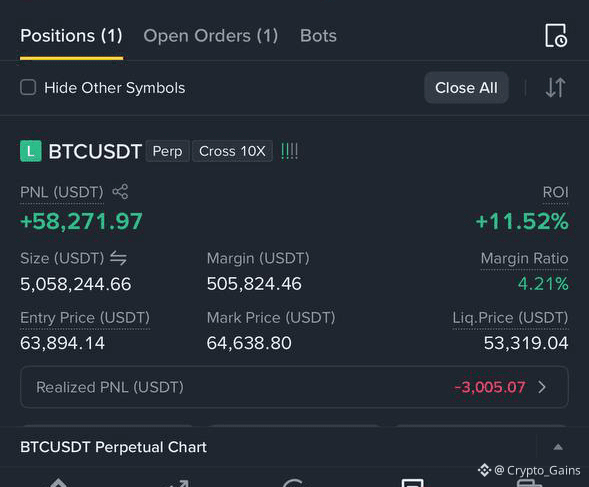The height and width of the screenshot is (487, 589).
Task: Open Realized PNL details chevron
Action: click(x=542, y=387)
